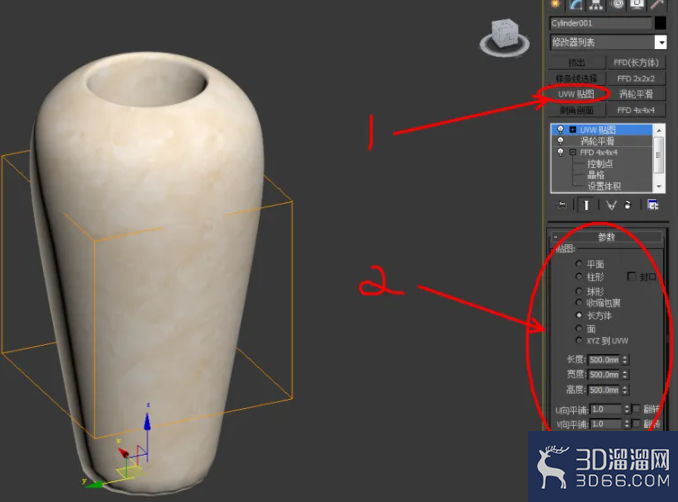Click the FFD 4x4x4 modifier button
Screen dimensions: 678x502
point(636,110)
